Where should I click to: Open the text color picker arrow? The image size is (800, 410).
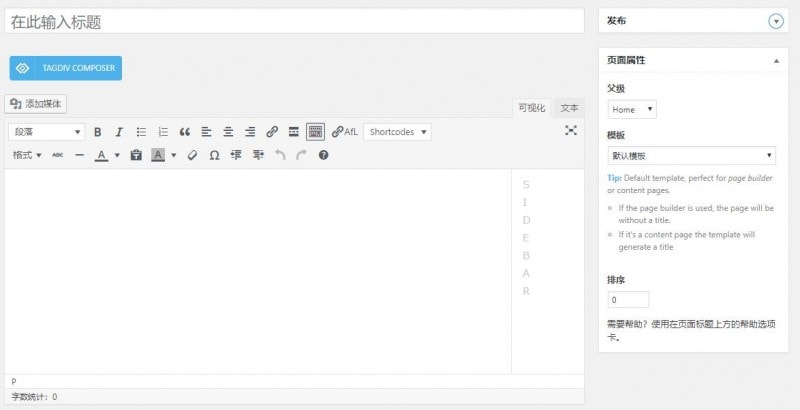pos(117,155)
